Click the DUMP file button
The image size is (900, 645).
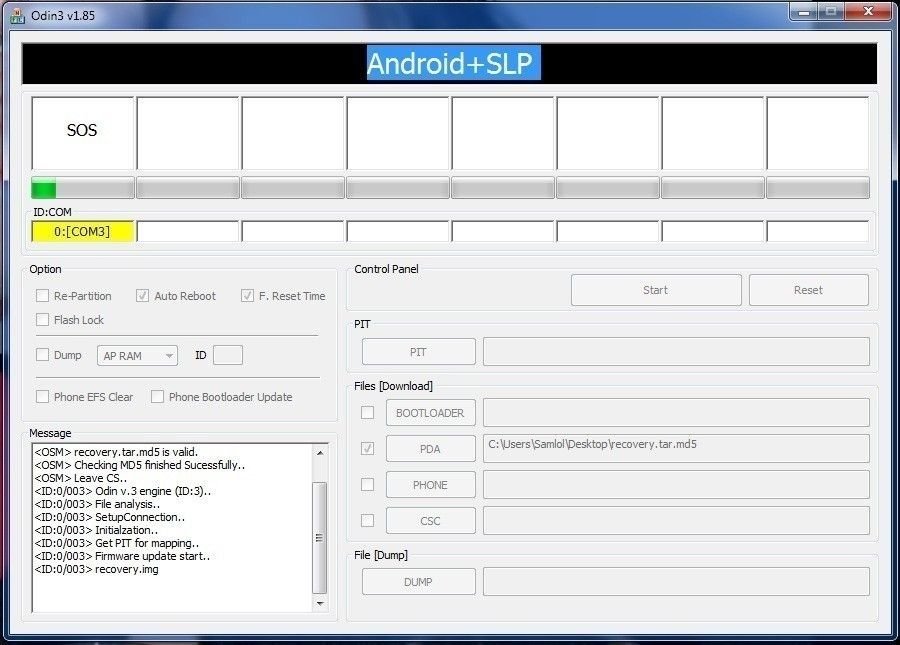click(x=418, y=582)
